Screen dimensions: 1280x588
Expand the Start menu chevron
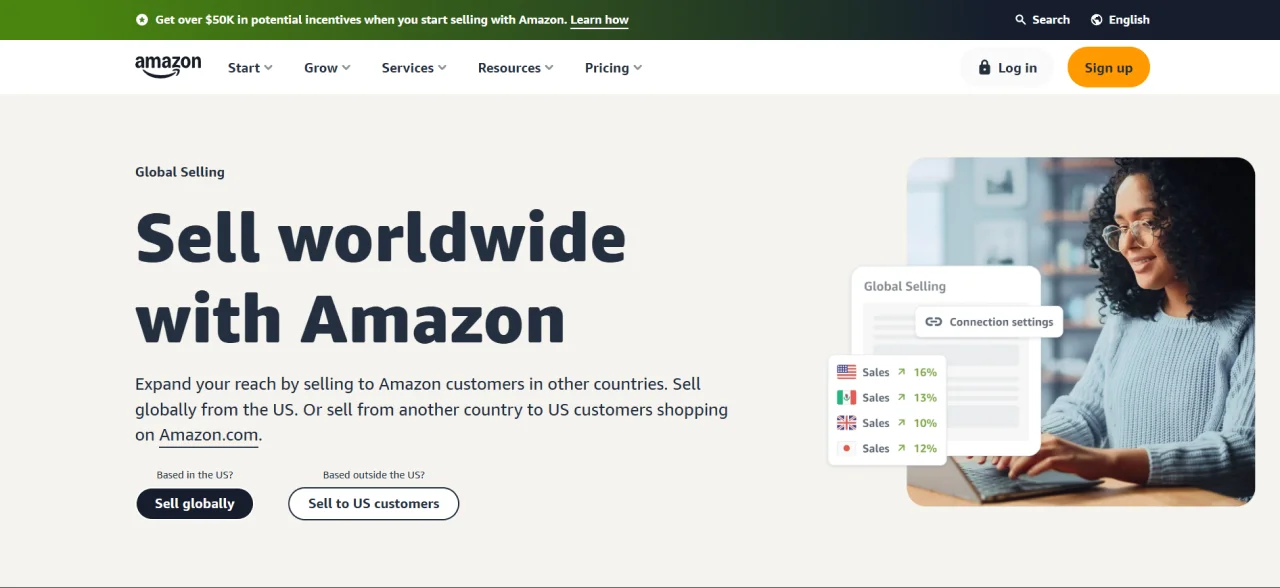pos(268,68)
